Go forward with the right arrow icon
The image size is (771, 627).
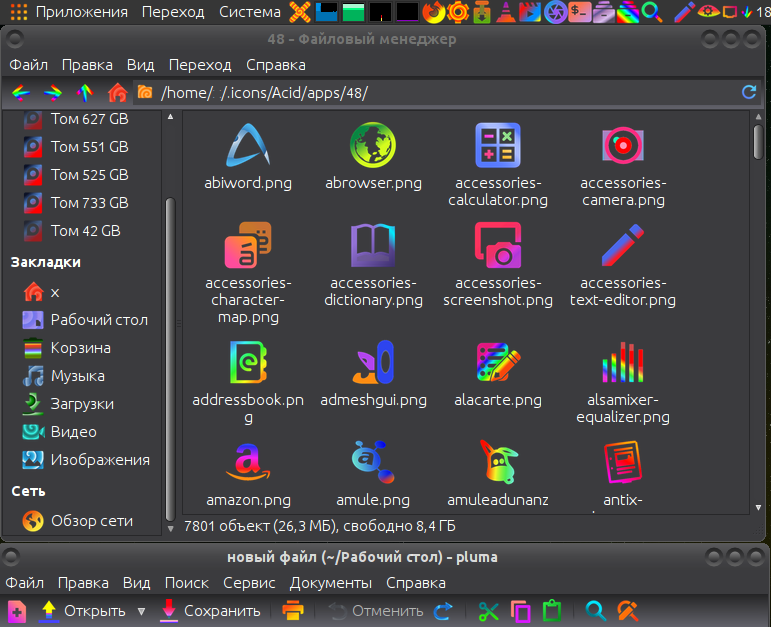click(53, 92)
